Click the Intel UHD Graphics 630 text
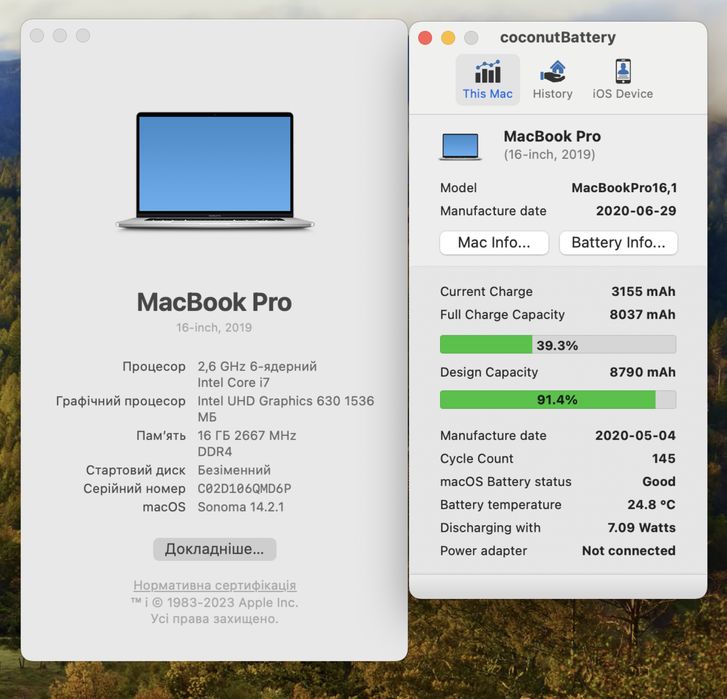727x699 pixels. click(x=268, y=401)
